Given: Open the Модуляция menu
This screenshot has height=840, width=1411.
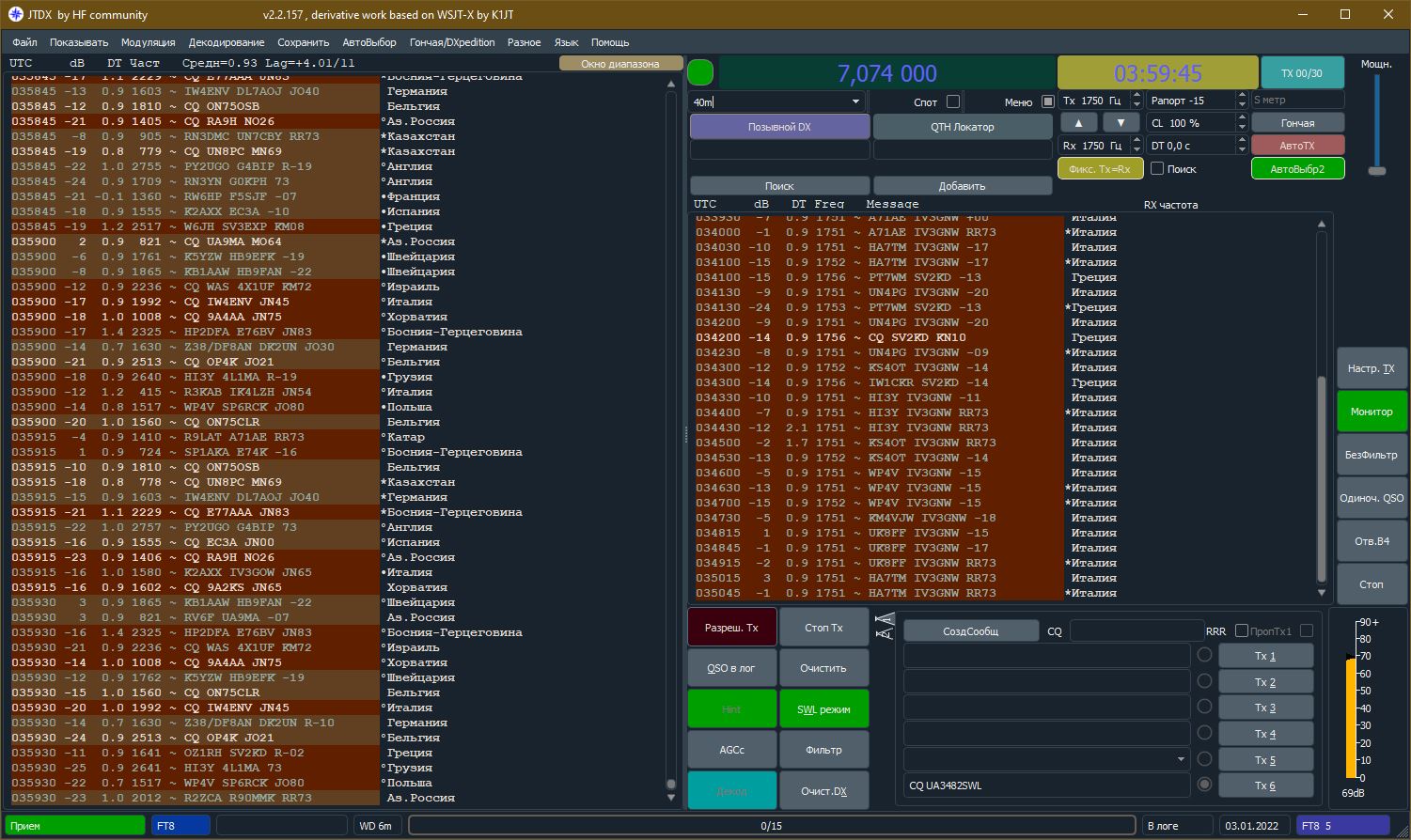Looking at the screenshot, I should [149, 42].
